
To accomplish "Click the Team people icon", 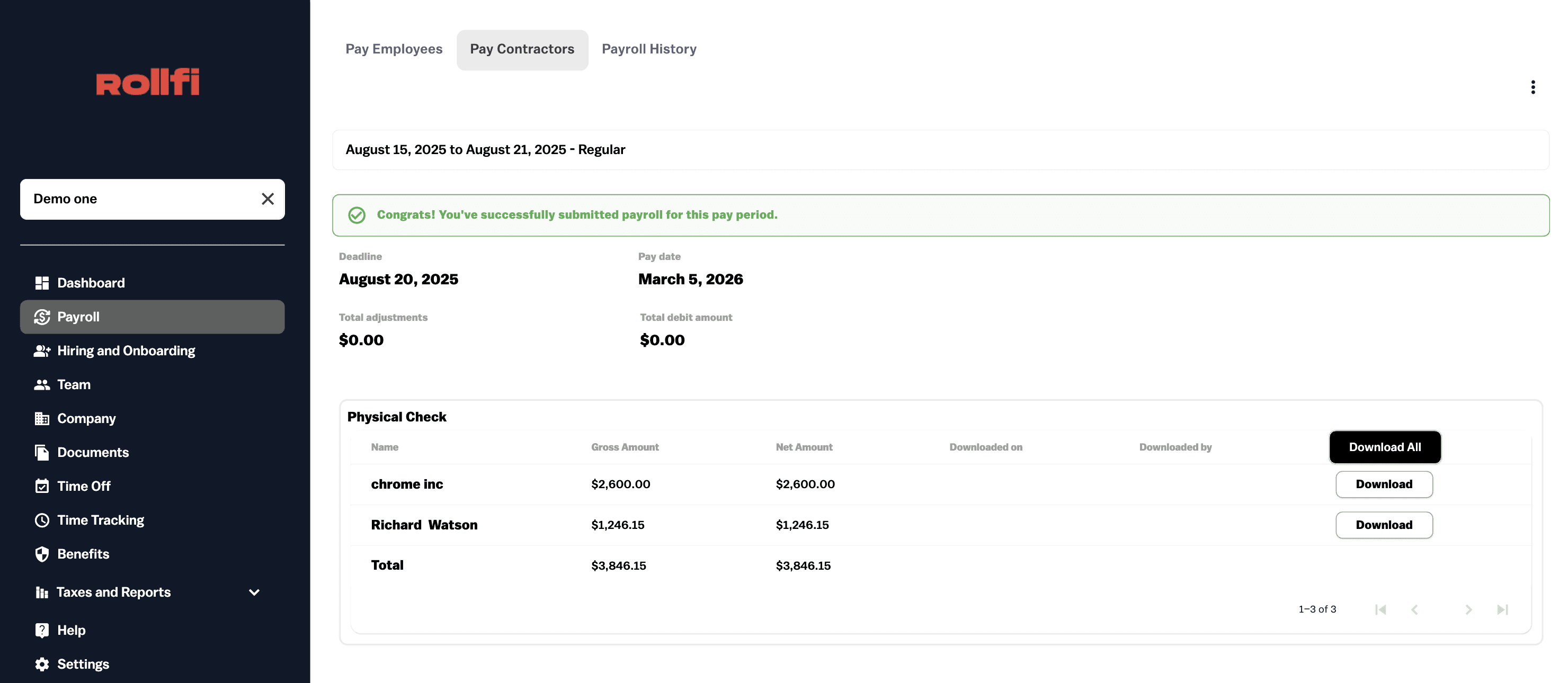I will (x=41, y=385).
